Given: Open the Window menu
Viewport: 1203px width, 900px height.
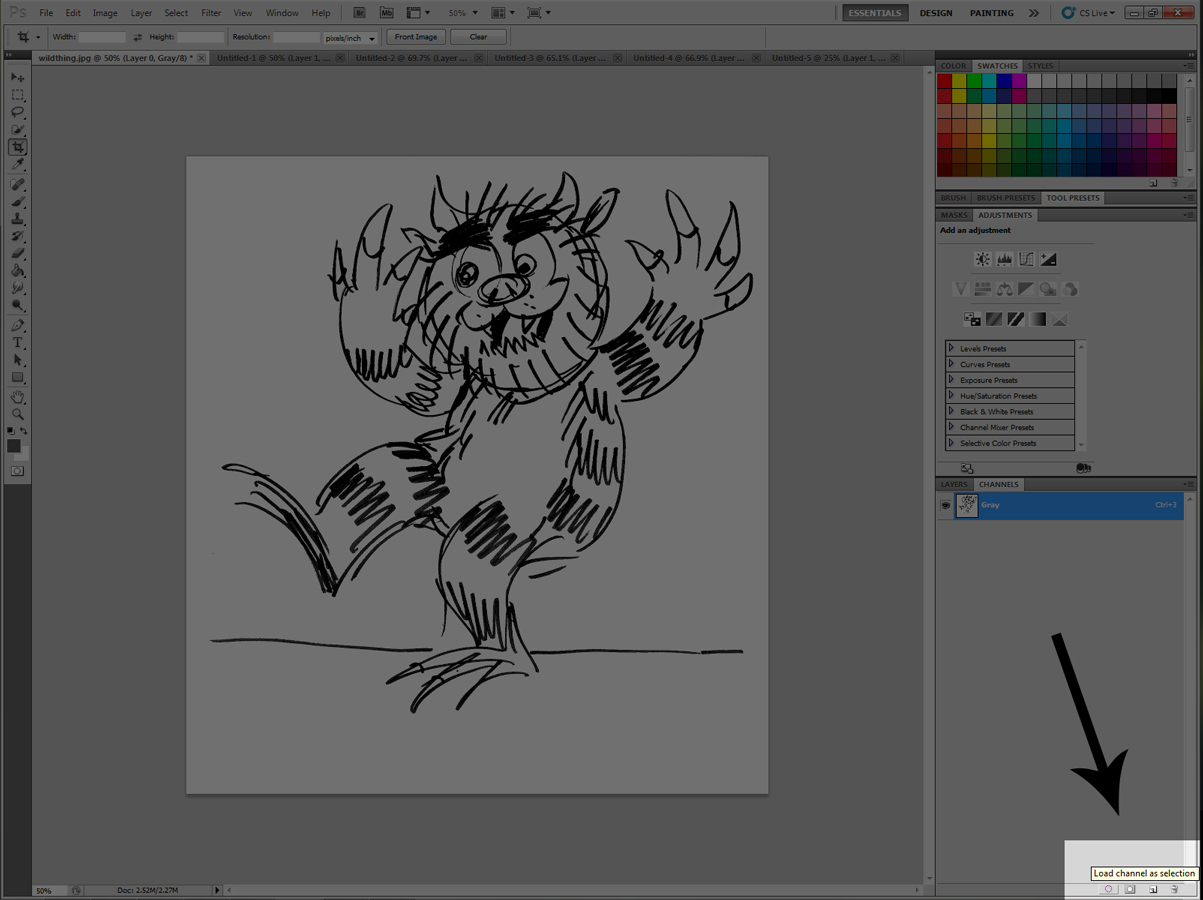Looking at the screenshot, I should point(282,13).
